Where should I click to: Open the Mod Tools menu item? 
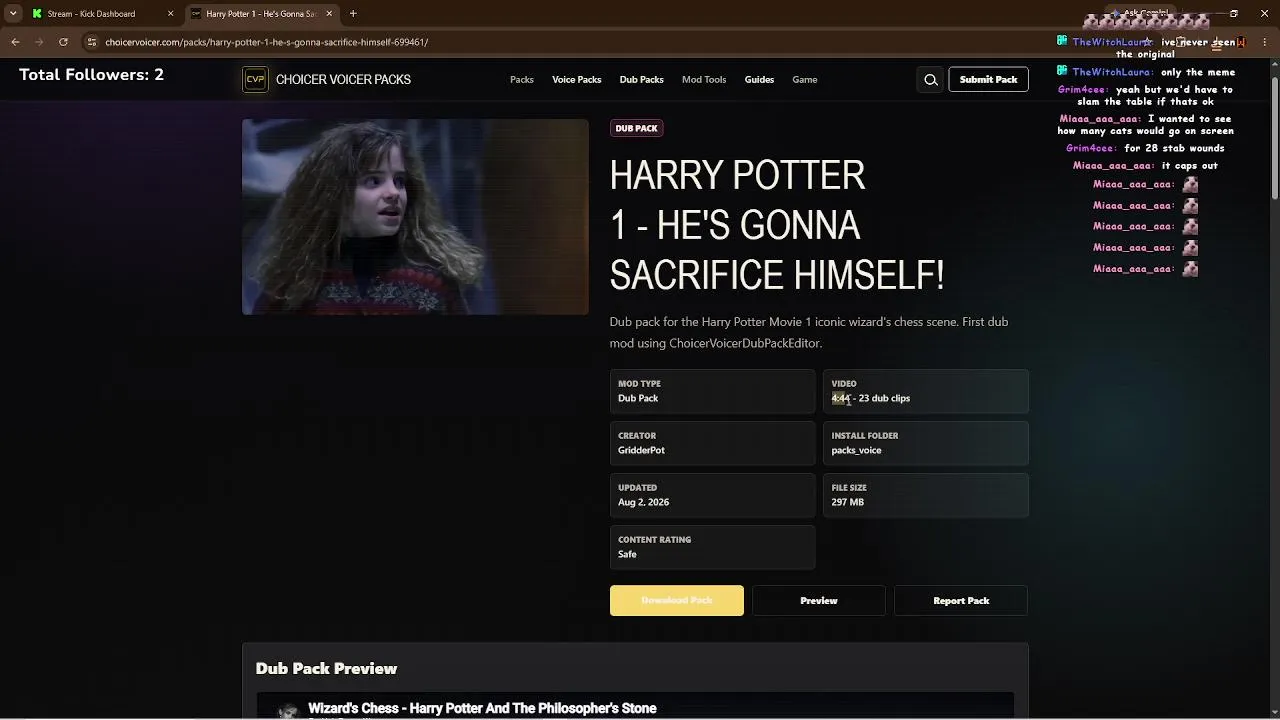point(704,80)
